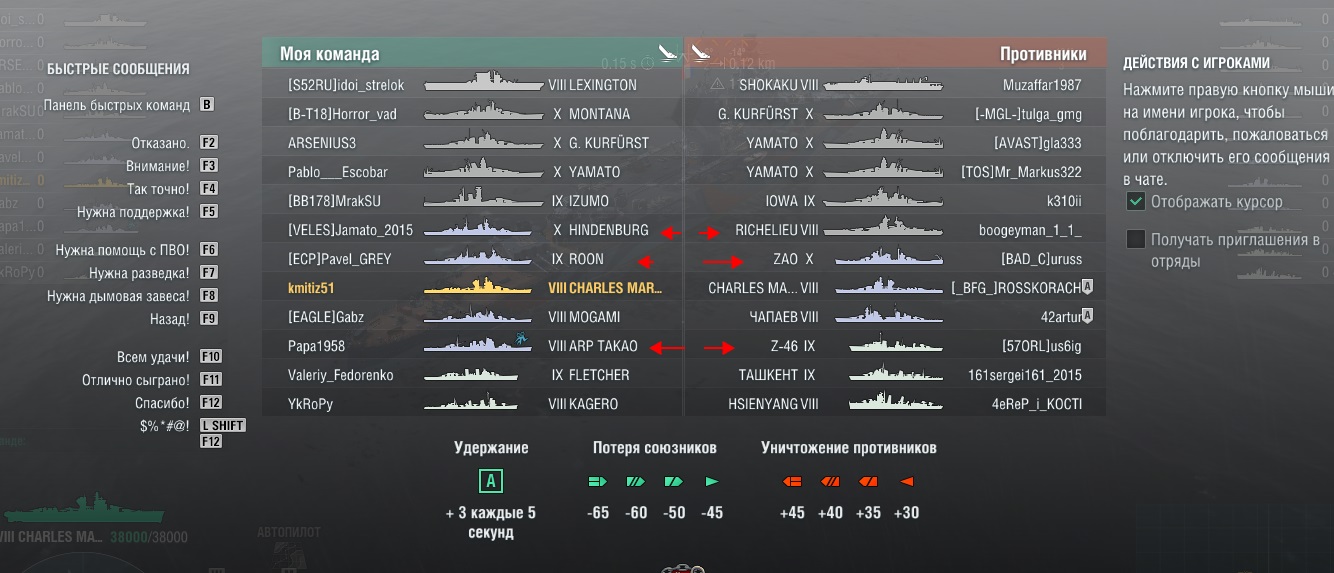The width and height of the screenshot is (1334, 573).
Task: Select enemy player 4eReP_i_KOCTI
Action: pyautogui.click(x=1035, y=404)
